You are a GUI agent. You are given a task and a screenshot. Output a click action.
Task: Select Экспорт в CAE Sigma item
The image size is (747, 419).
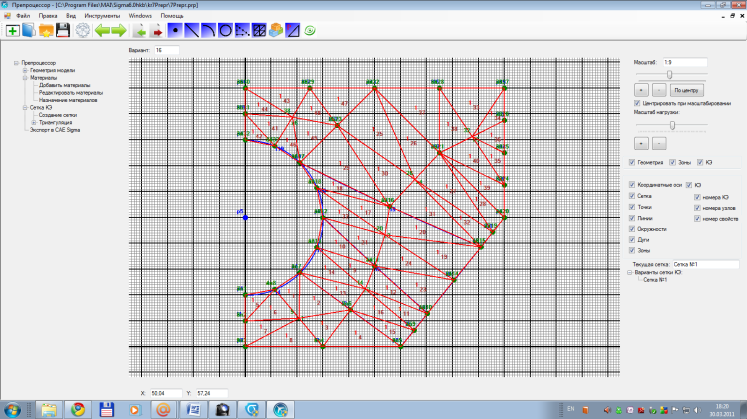click(55, 130)
